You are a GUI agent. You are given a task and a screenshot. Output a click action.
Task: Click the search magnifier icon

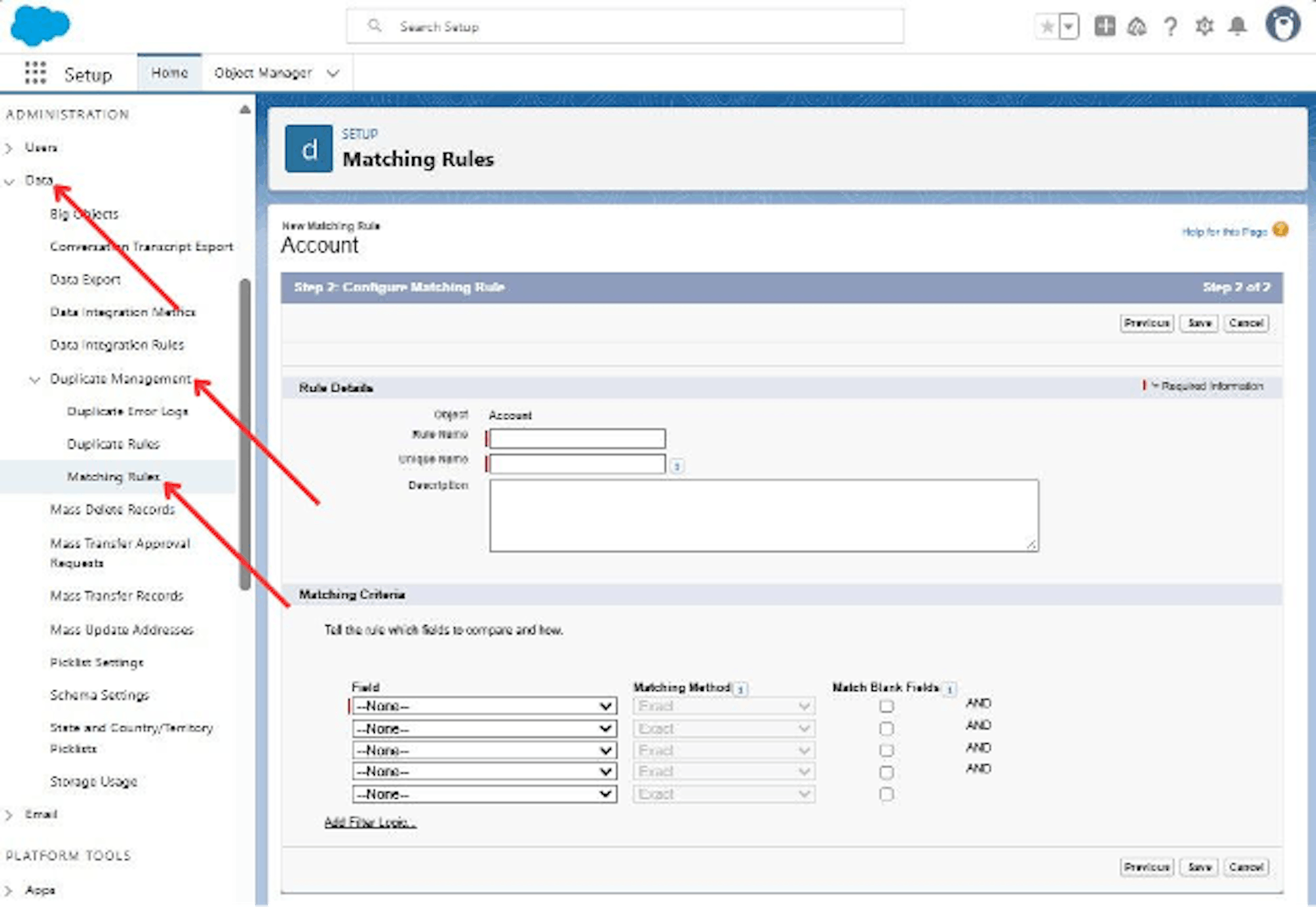point(374,26)
